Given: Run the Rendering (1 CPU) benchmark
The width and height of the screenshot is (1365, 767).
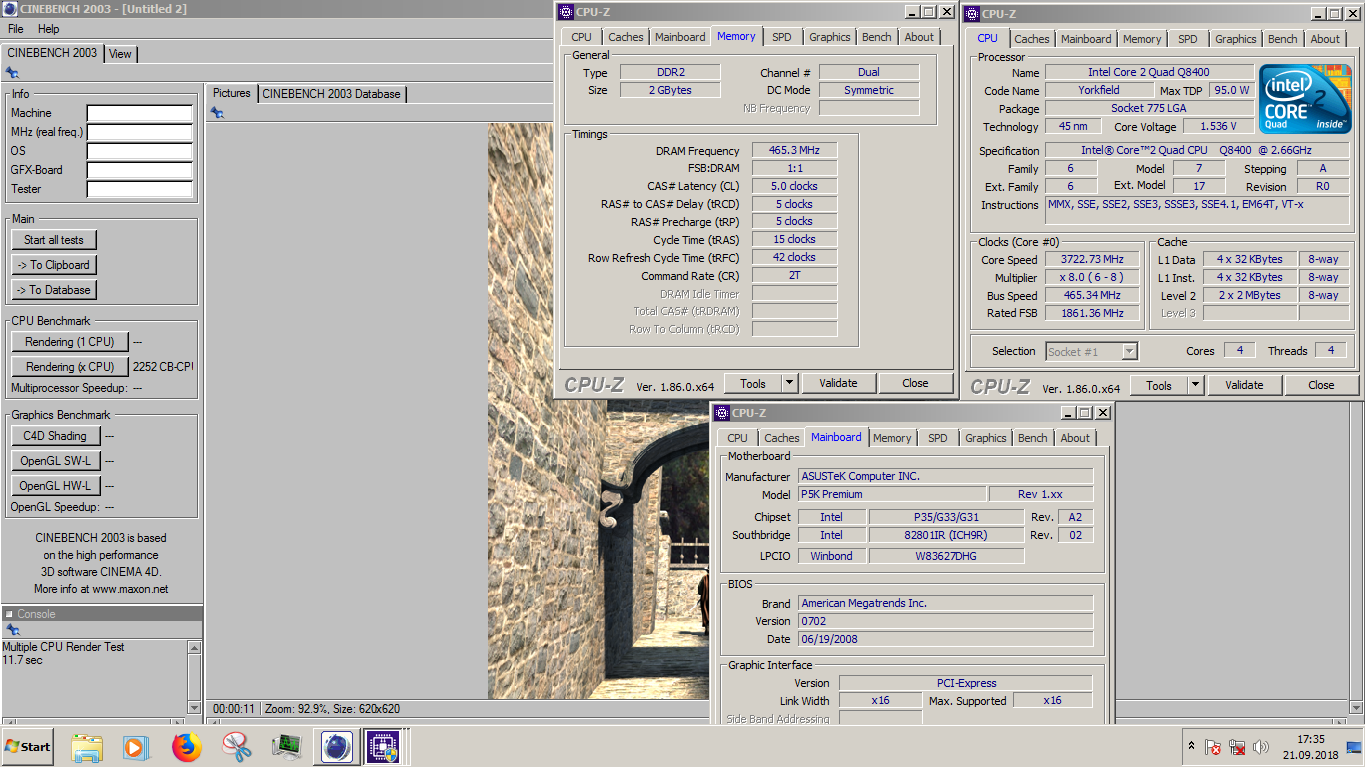Looking at the screenshot, I should coord(70,342).
